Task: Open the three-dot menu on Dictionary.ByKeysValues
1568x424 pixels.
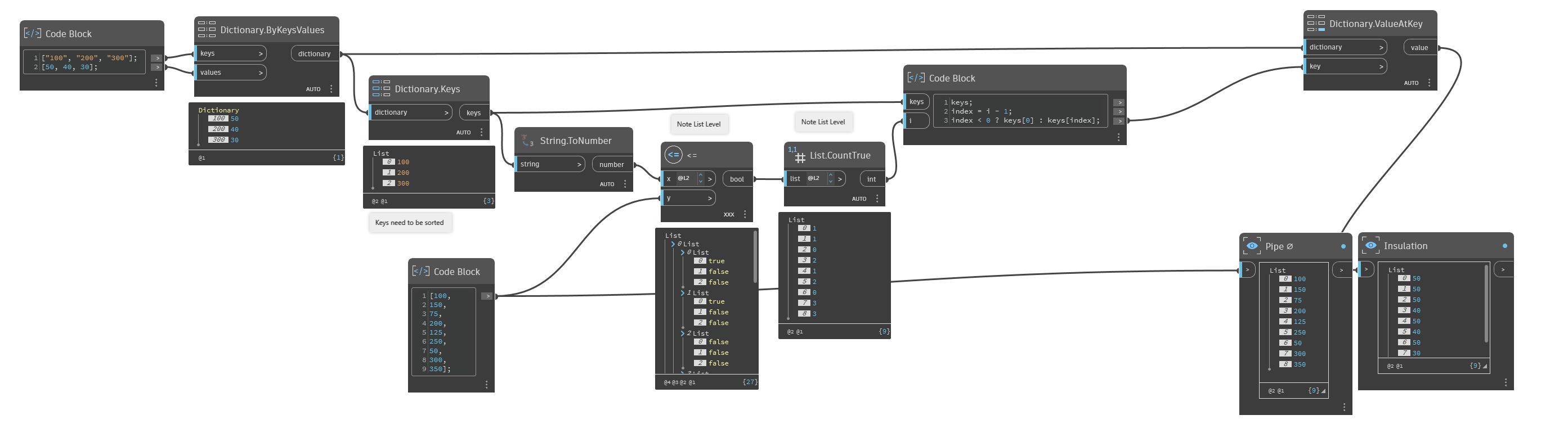Action: [x=331, y=89]
